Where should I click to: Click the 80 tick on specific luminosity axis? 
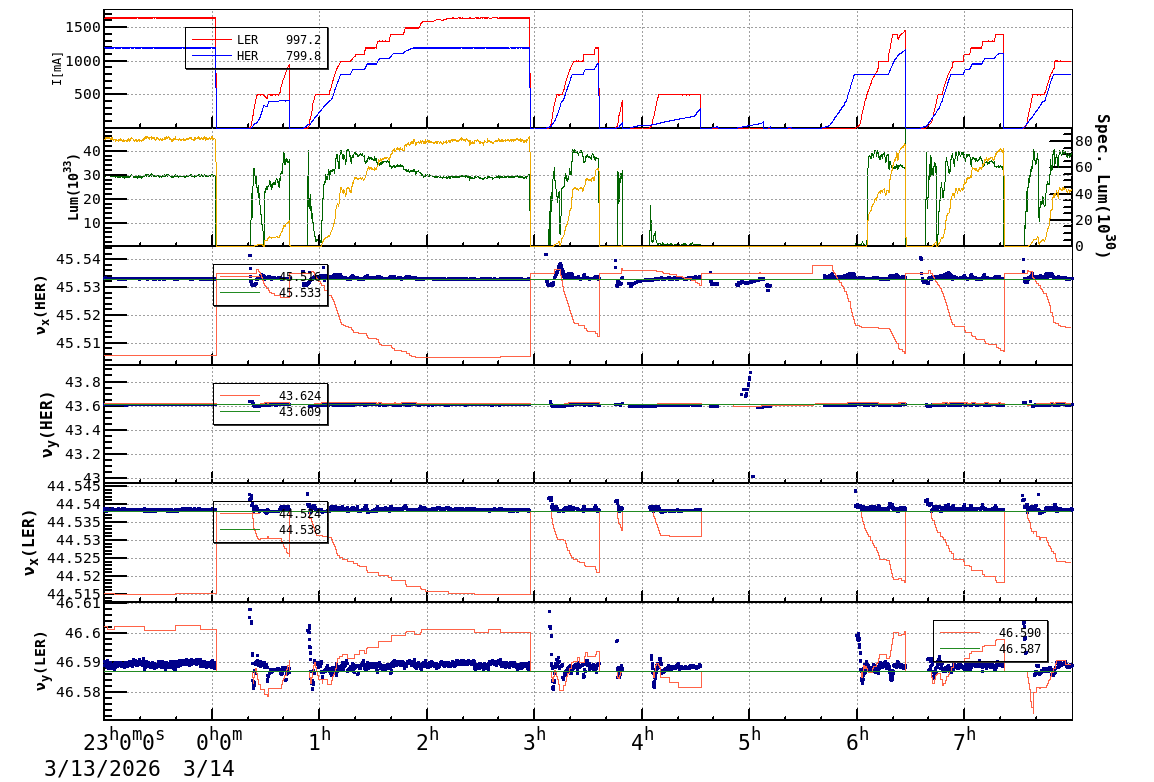click(1083, 141)
